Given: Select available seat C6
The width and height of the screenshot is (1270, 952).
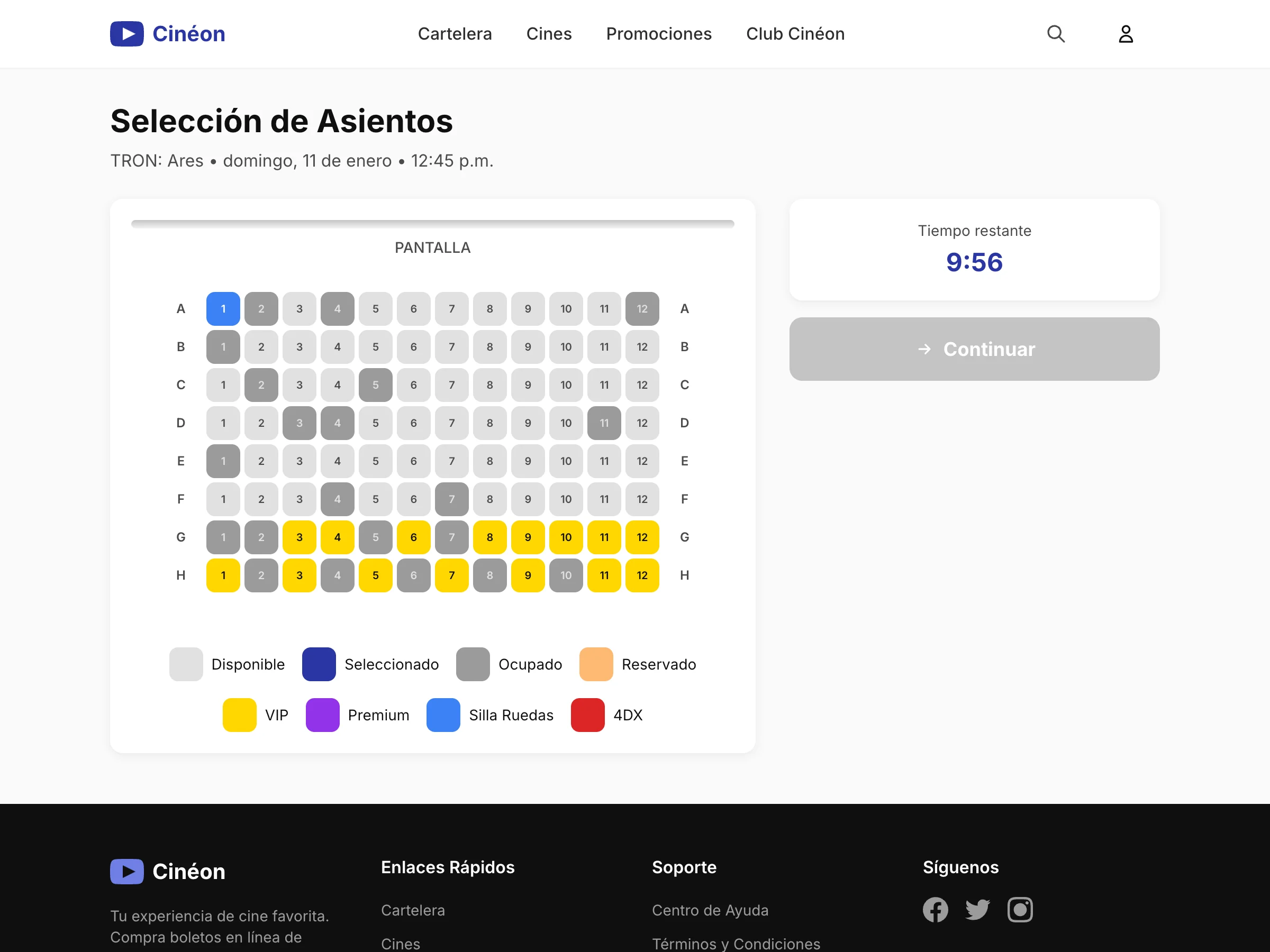Looking at the screenshot, I should pos(413,385).
